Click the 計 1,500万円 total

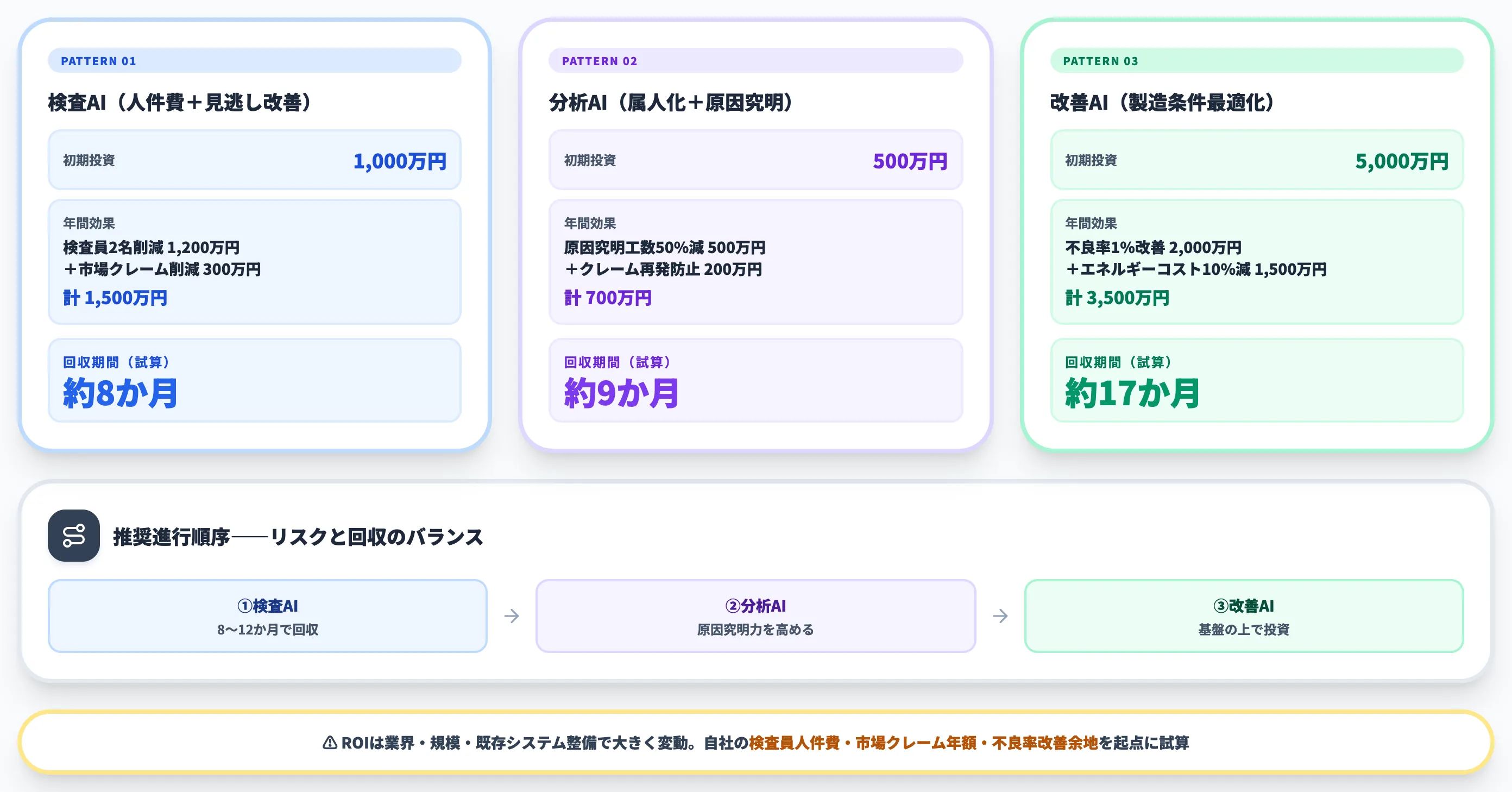pyautogui.click(x=115, y=298)
